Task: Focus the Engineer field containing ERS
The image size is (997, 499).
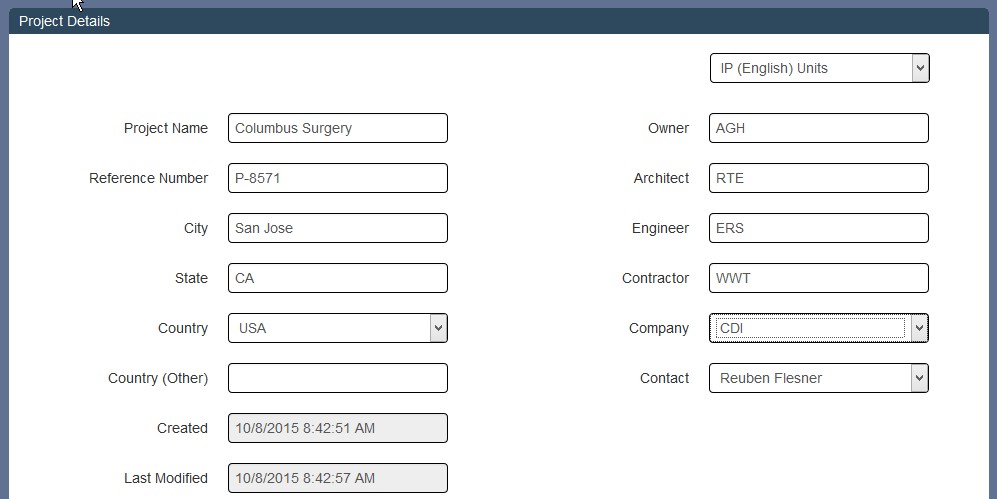Action: pos(819,228)
